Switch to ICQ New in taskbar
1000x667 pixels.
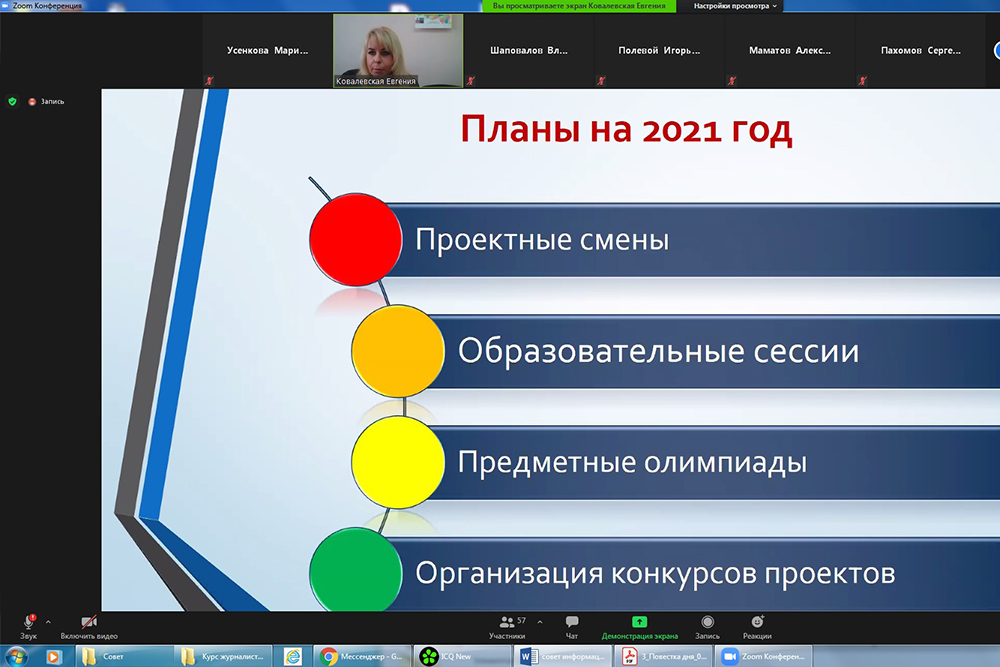click(462, 656)
